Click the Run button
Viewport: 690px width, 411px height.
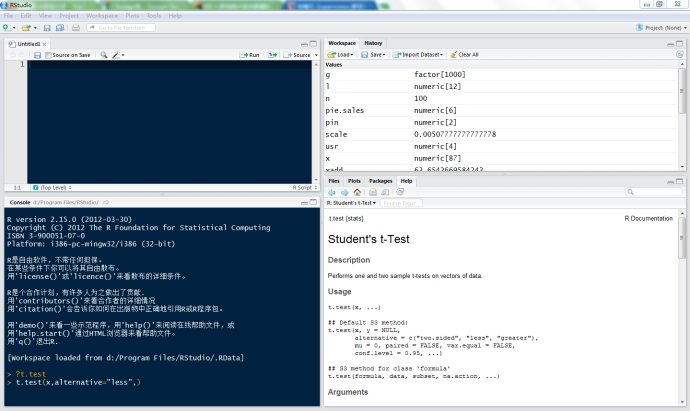coord(250,55)
